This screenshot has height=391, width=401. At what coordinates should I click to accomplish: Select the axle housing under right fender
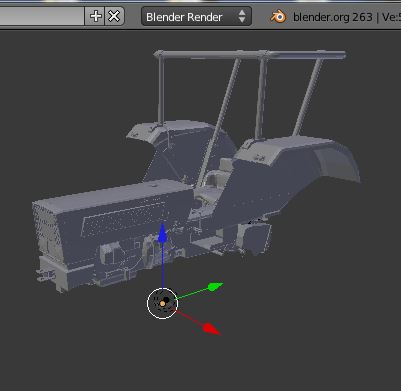[x=255, y=237]
